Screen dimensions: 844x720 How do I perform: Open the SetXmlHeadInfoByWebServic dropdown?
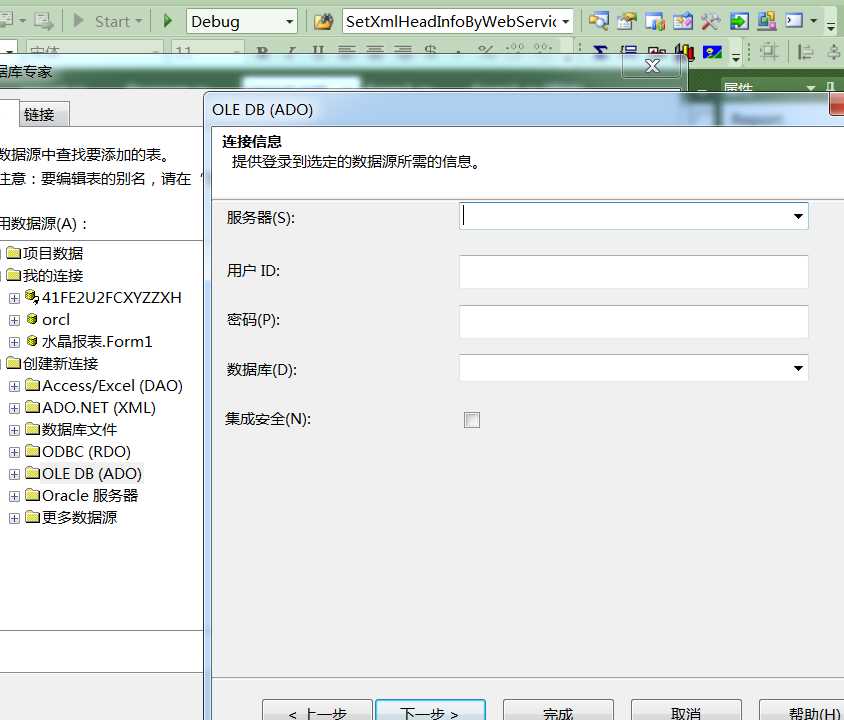tap(566, 22)
